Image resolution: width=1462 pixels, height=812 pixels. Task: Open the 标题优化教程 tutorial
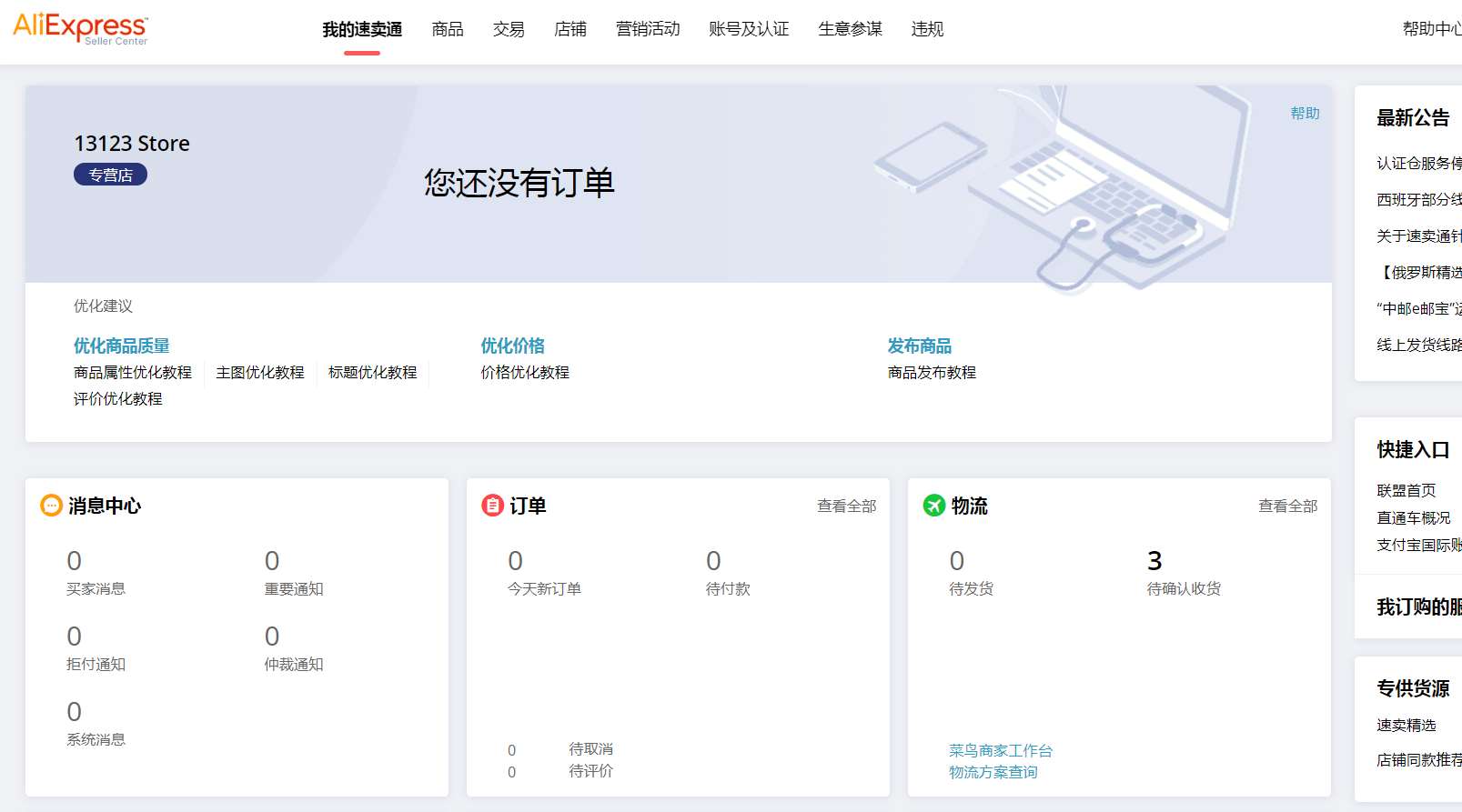point(373,373)
